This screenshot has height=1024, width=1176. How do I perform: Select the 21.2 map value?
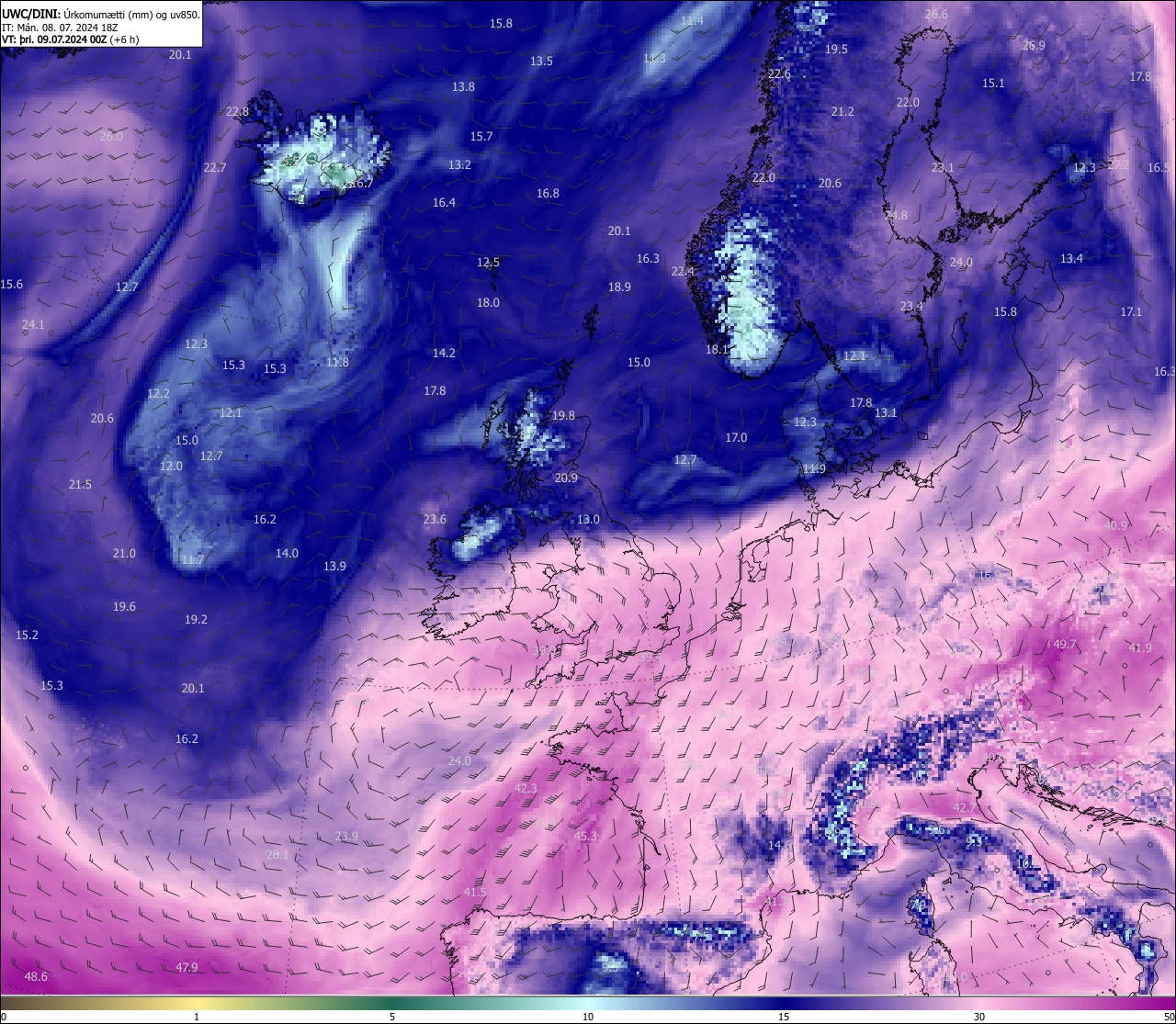pos(842,112)
